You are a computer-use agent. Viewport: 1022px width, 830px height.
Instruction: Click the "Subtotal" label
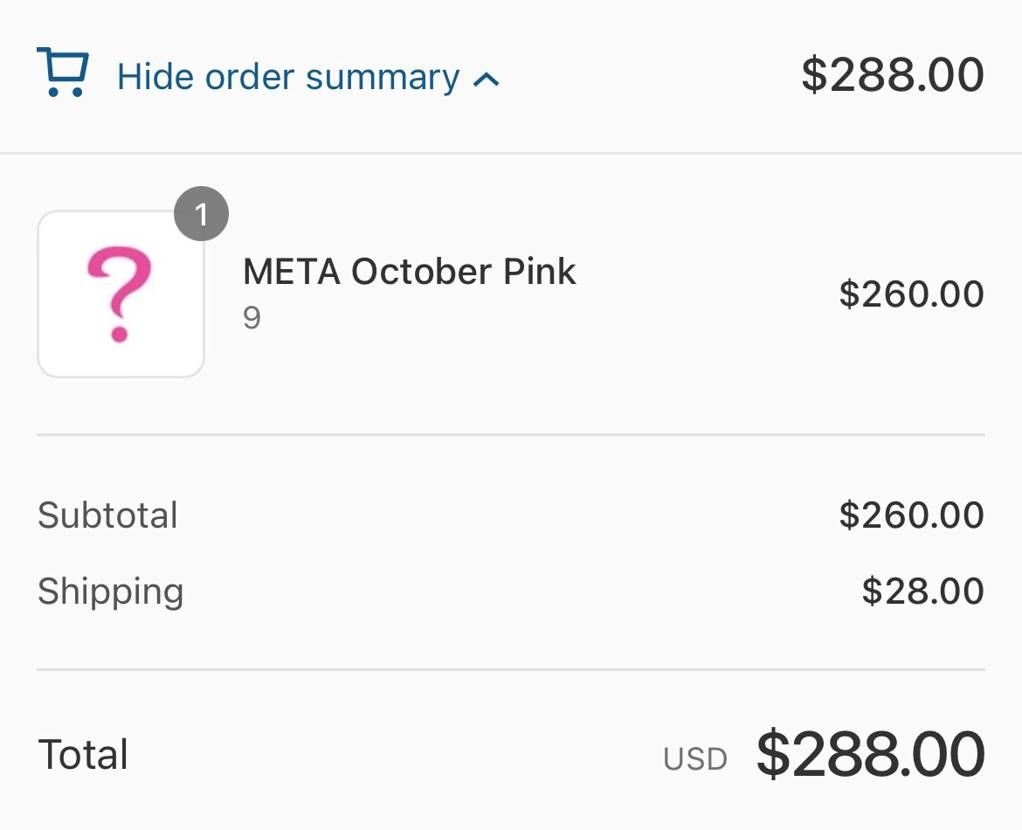pyautogui.click(x=108, y=516)
